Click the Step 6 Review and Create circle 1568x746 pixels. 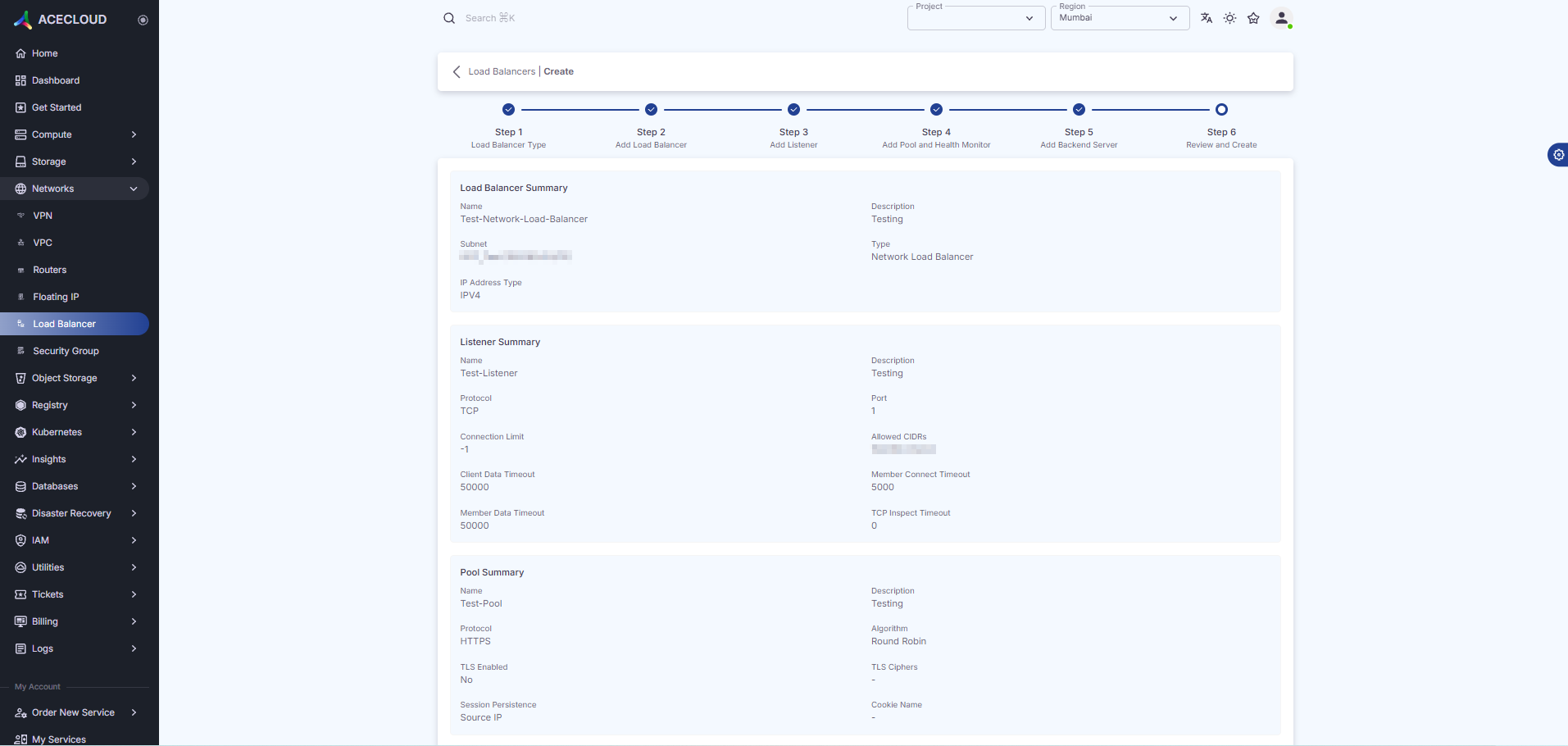[x=1221, y=110]
